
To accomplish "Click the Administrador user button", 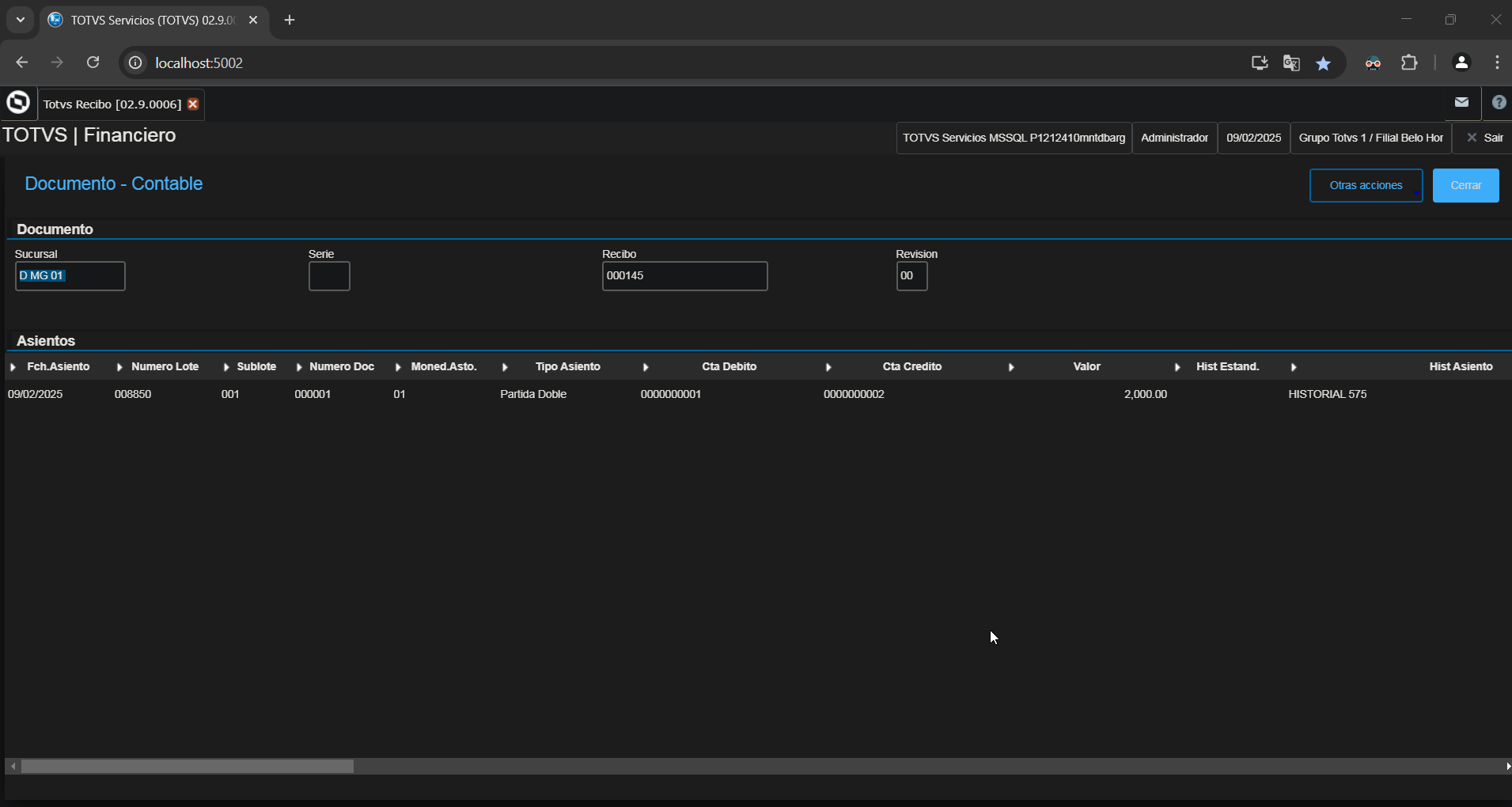I will 1175,138.
